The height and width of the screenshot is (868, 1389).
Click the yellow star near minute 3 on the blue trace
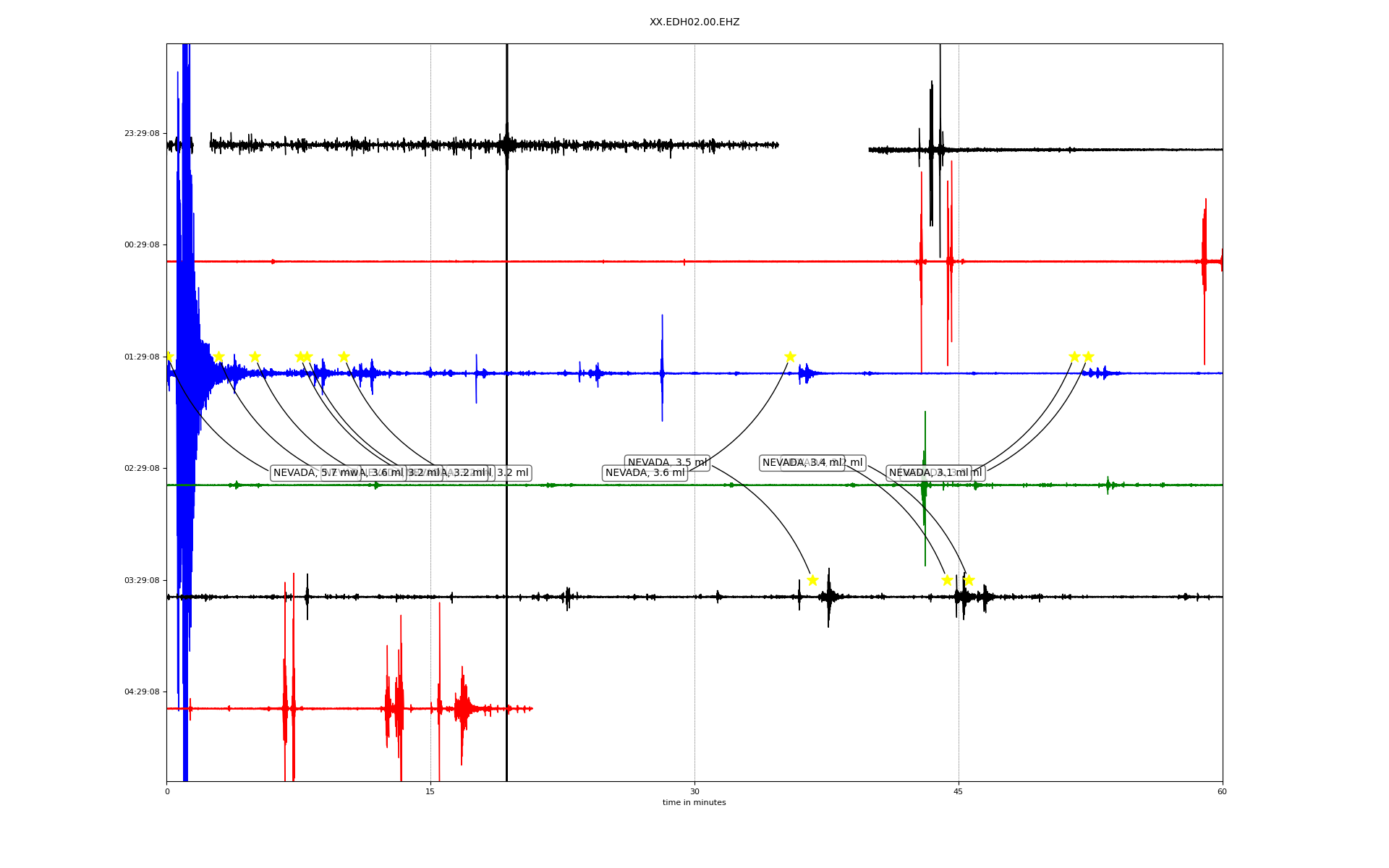pyautogui.click(x=218, y=357)
